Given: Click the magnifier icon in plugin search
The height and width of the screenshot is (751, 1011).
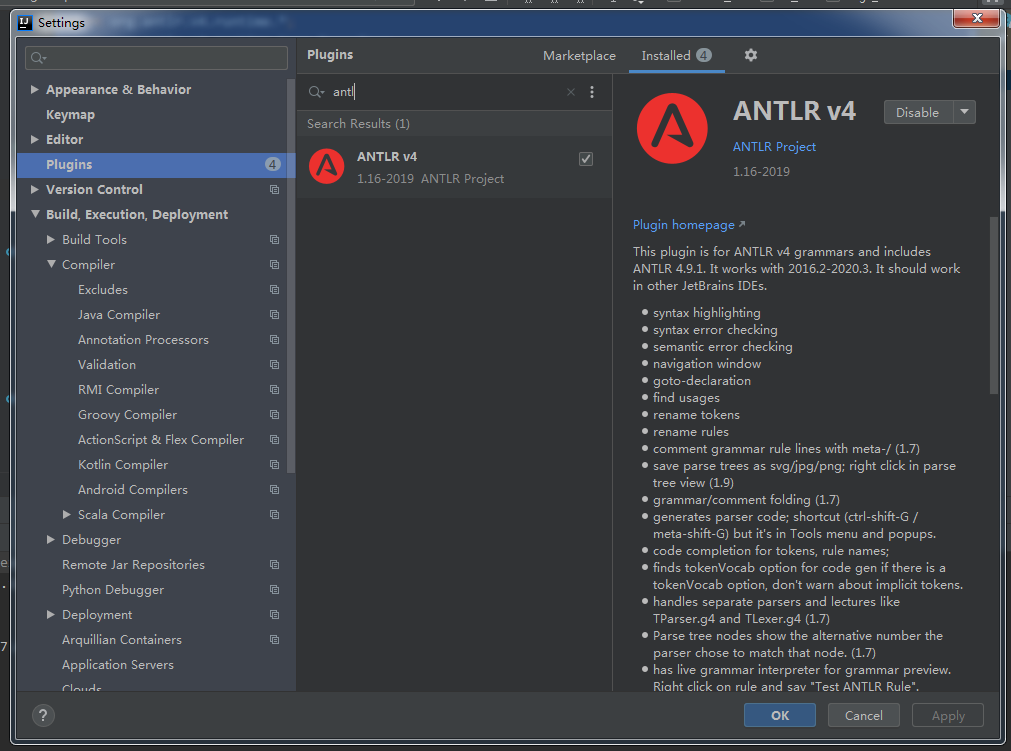Looking at the screenshot, I should tap(316, 92).
